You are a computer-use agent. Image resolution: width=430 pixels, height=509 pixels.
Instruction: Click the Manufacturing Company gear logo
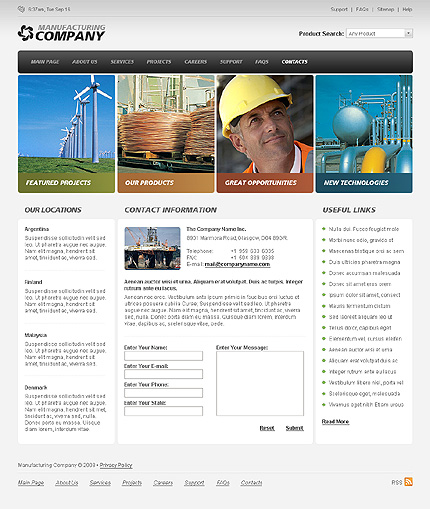pyautogui.click(x=26, y=33)
